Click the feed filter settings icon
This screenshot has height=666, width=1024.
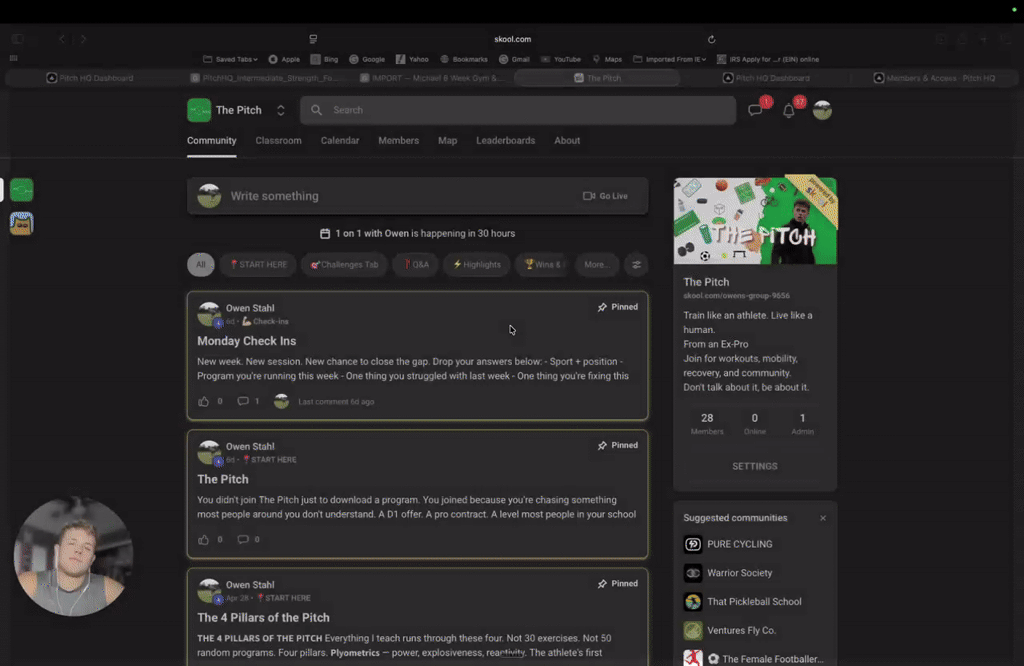(636, 264)
